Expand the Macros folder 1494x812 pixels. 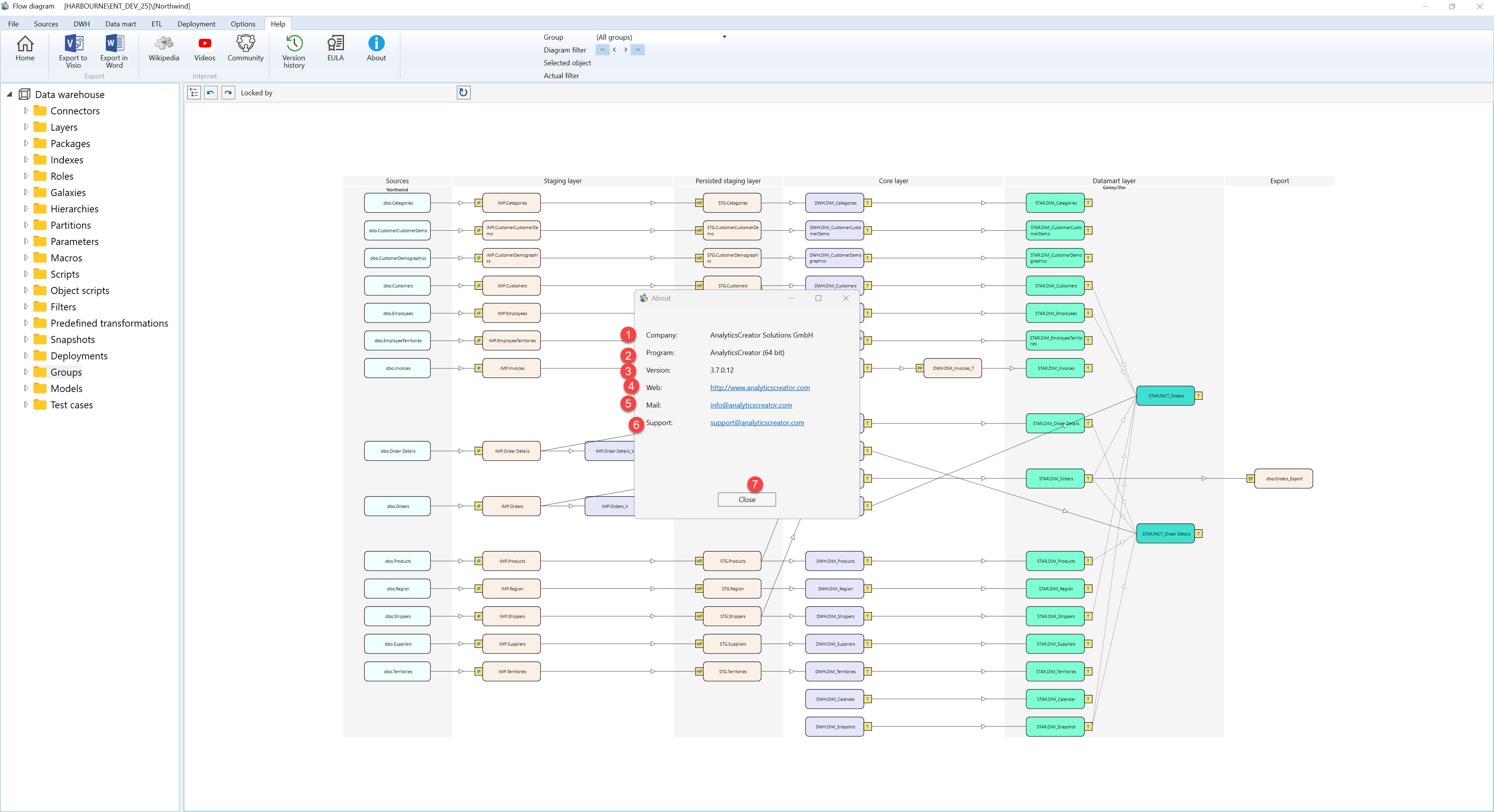click(x=26, y=258)
